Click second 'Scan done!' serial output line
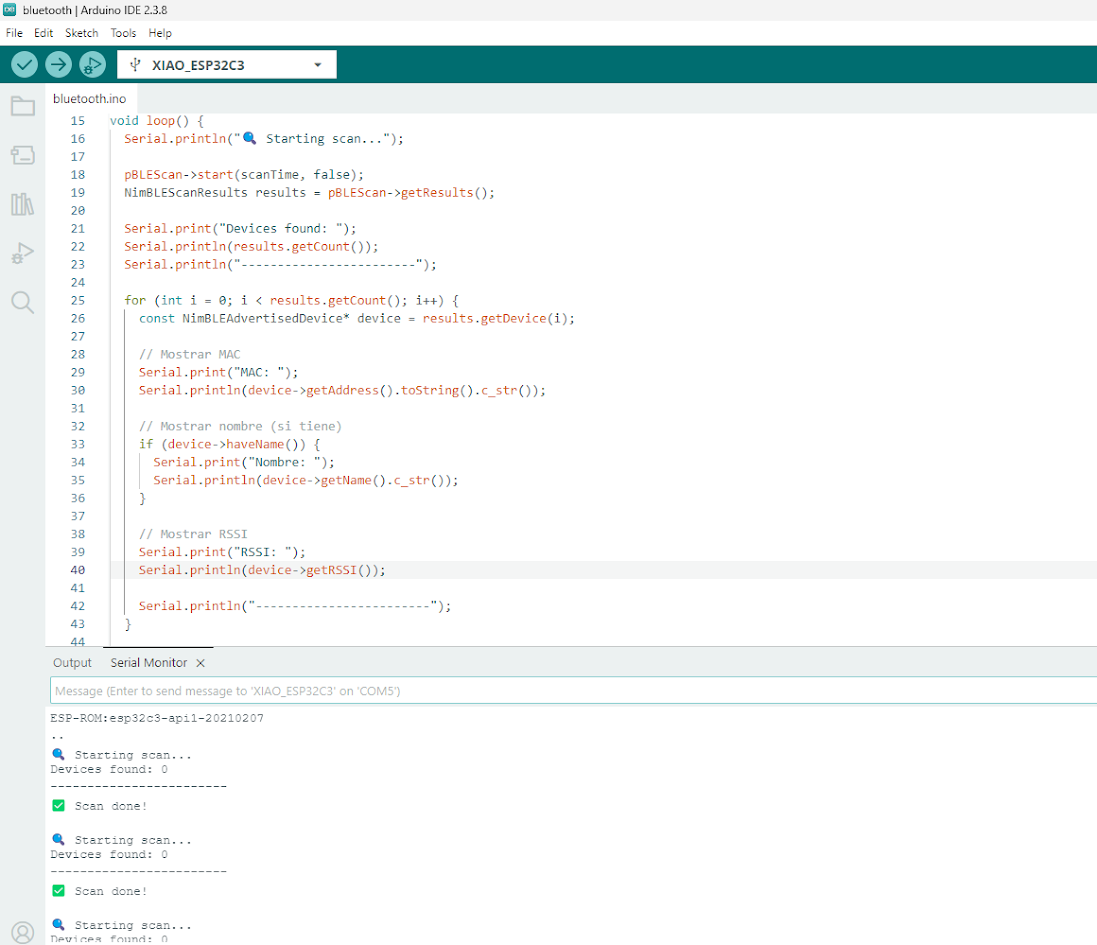 coord(100,891)
